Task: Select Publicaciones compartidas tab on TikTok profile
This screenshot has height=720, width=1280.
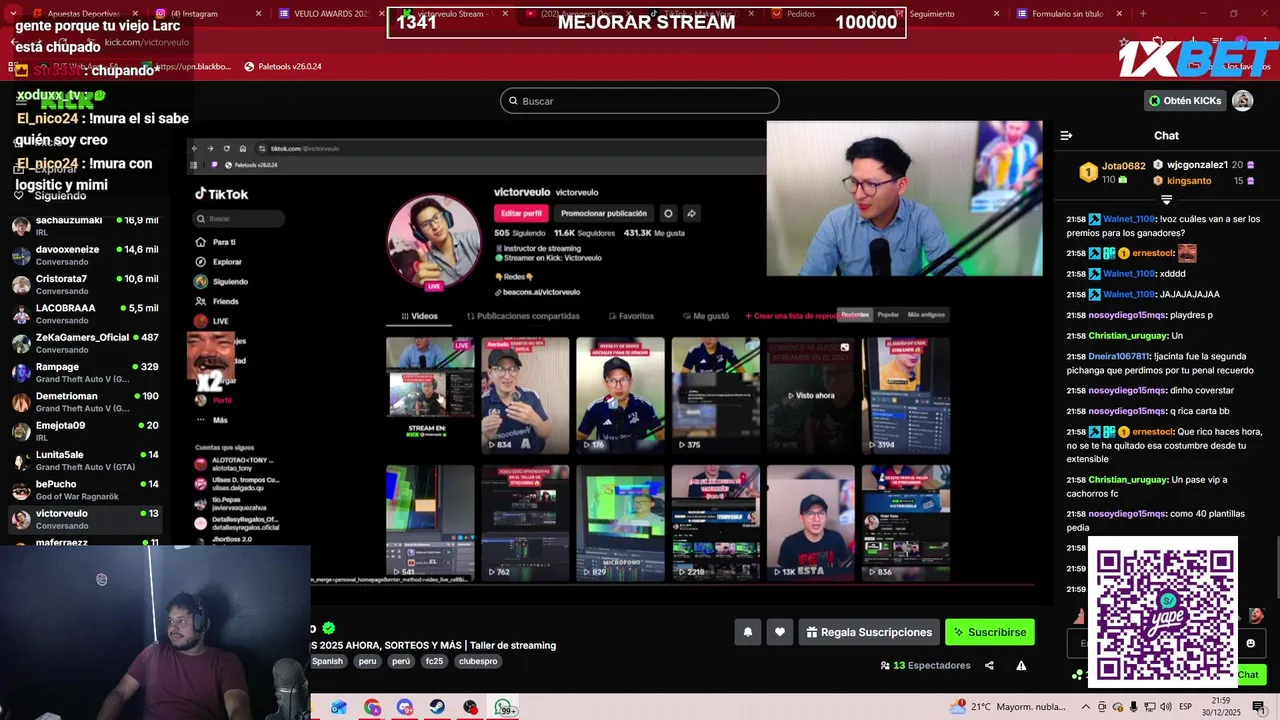Action: [x=523, y=316]
